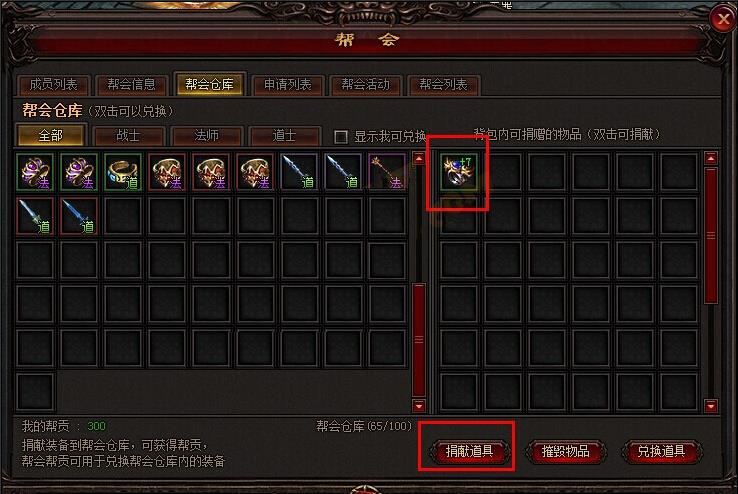Select the first blue sword in the top row
The image size is (738, 494).
click(299, 172)
